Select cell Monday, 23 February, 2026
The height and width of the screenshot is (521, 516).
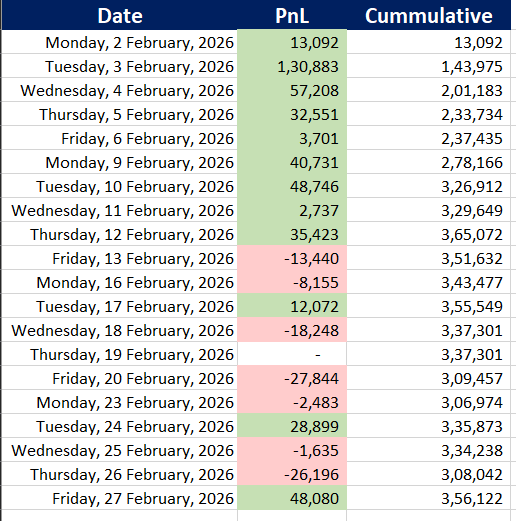tap(120, 402)
